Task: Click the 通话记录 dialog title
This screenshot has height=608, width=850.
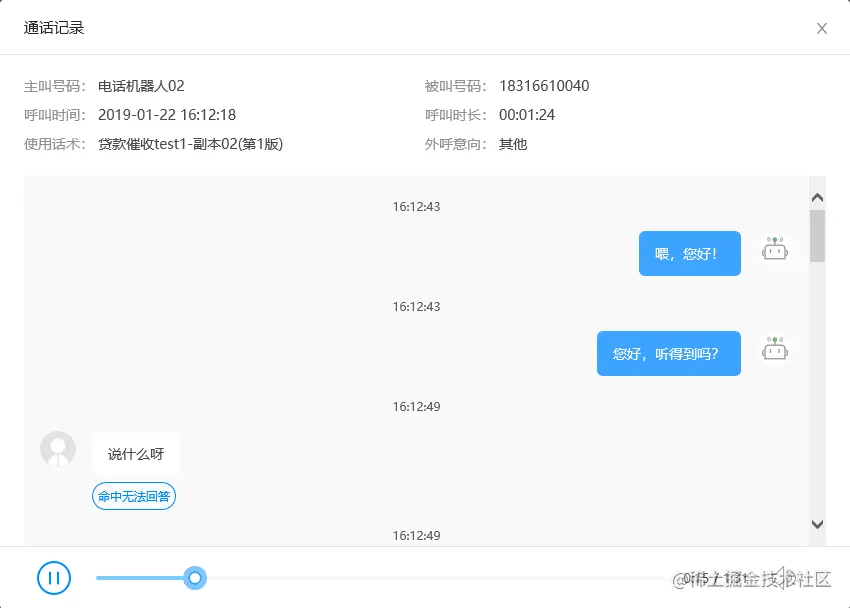Action: 54,28
